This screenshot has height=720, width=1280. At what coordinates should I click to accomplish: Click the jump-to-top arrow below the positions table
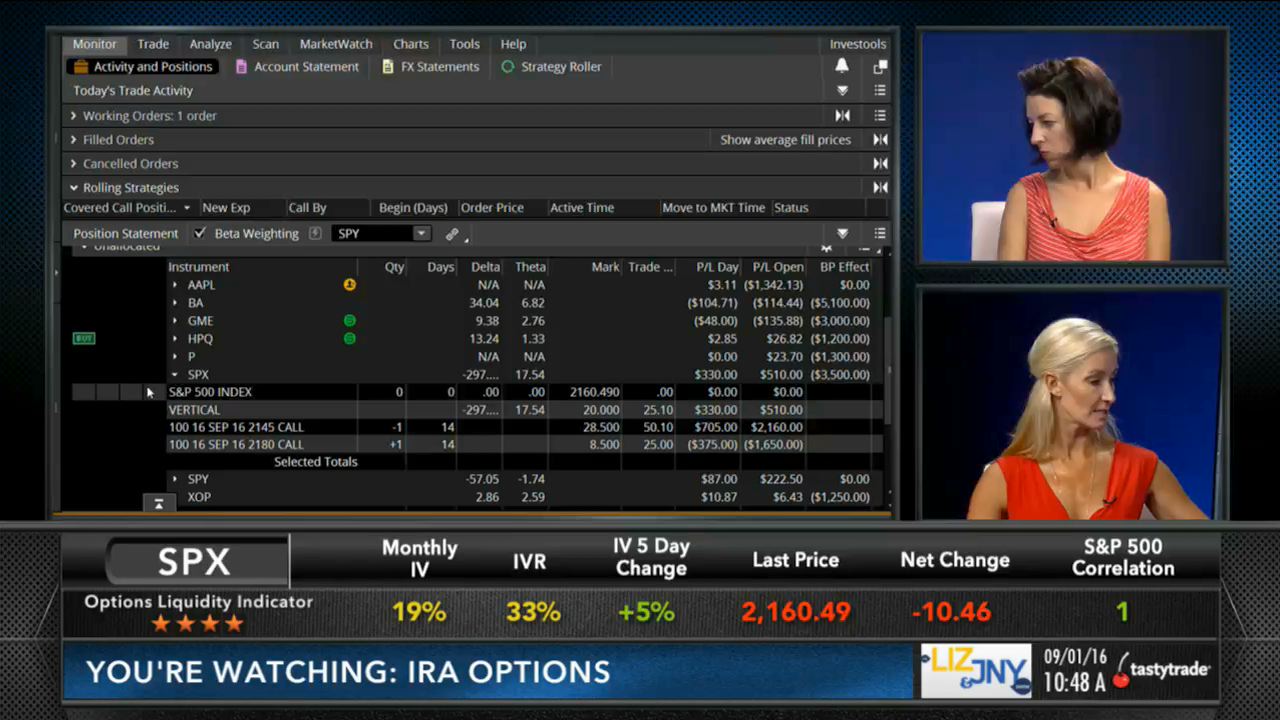pos(158,503)
